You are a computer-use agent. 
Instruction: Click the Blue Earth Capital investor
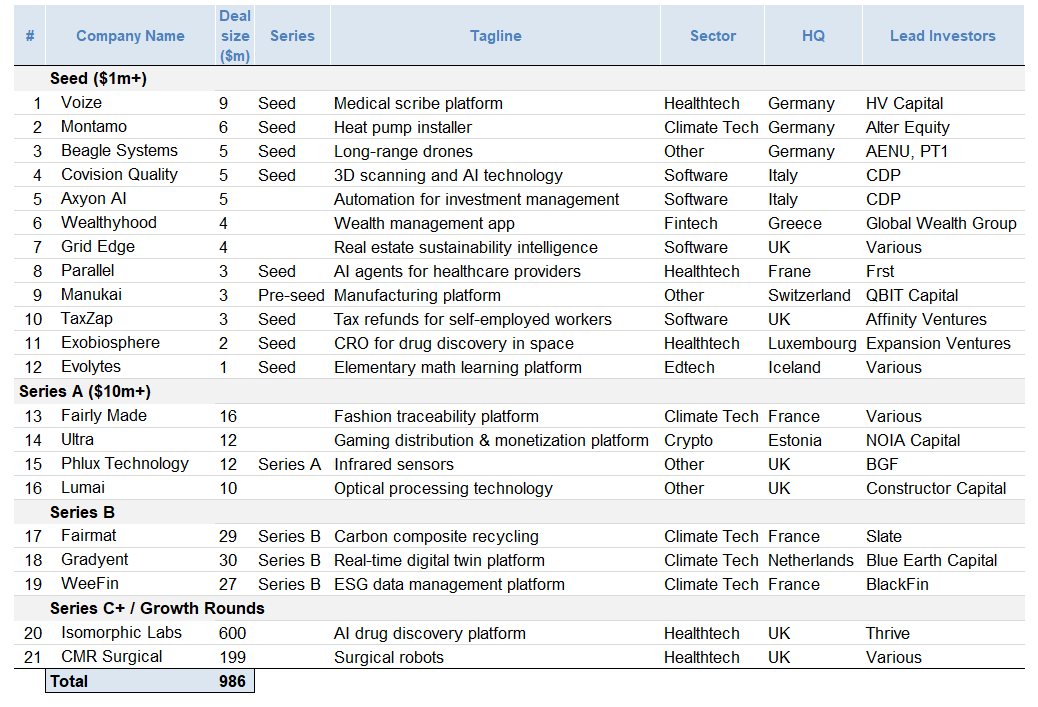931,561
